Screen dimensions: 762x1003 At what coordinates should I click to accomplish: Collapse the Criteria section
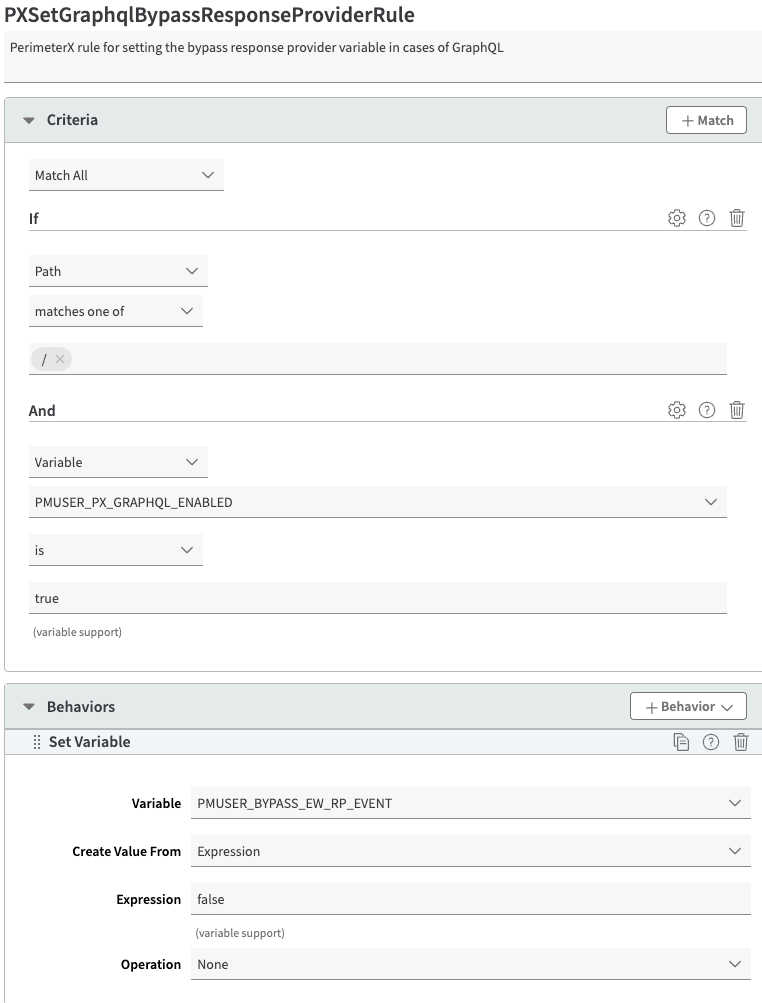[29, 120]
